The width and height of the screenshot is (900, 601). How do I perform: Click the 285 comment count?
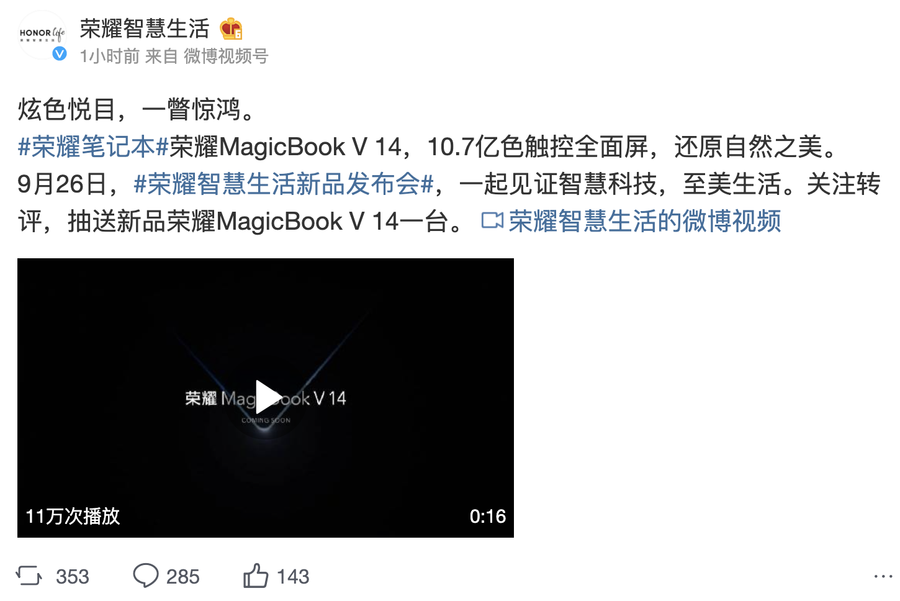183,576
